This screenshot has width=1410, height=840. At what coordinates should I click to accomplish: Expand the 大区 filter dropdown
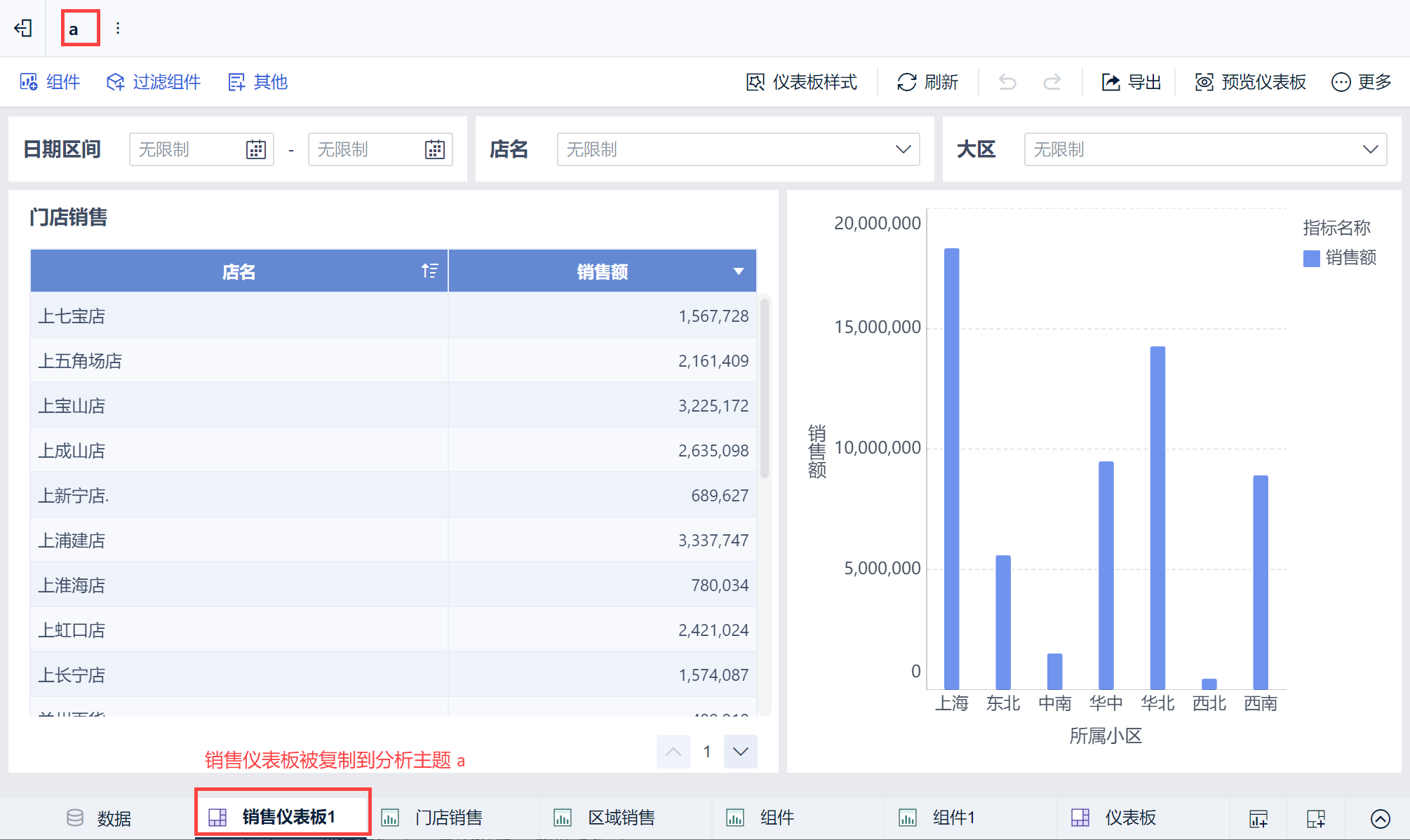point(1370,149)
